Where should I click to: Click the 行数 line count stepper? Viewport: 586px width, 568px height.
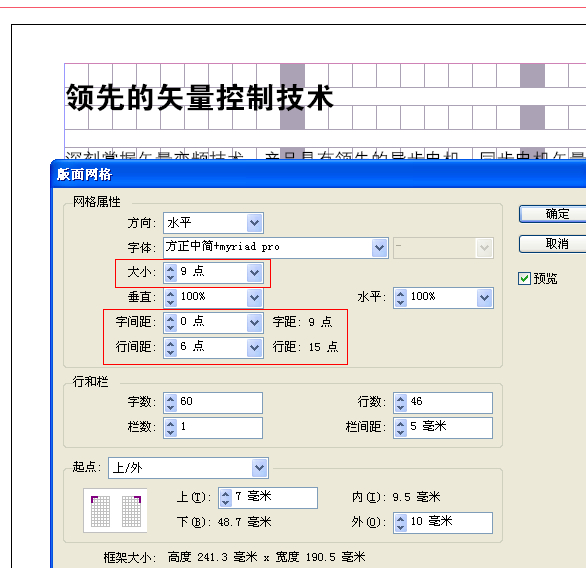pos(401,403)
